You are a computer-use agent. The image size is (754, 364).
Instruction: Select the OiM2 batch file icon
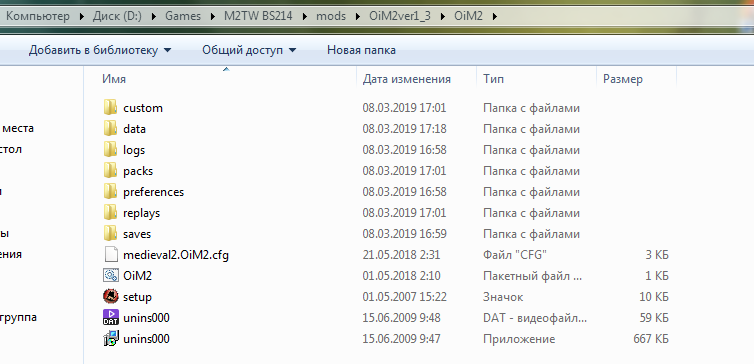click(111, 276)
